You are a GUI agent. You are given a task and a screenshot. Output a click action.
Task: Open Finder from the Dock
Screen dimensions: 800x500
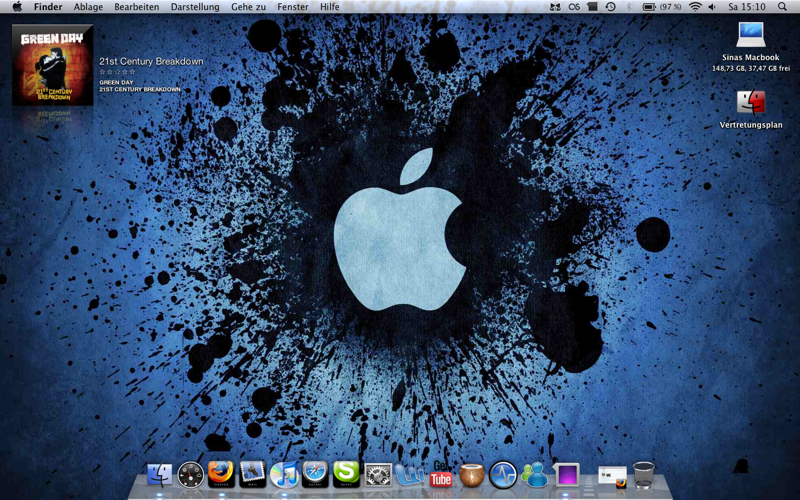[159, 474]
